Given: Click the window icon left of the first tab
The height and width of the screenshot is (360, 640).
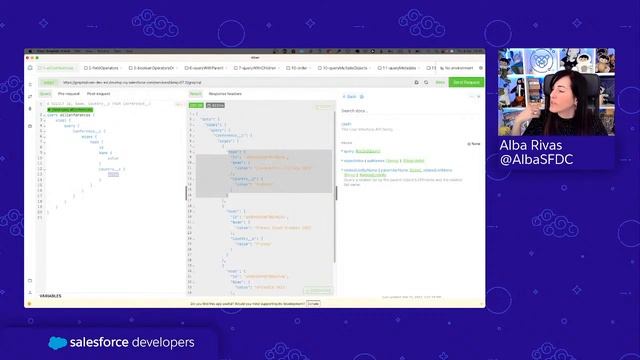Looking at the screenshot, I should coord(30,68).
